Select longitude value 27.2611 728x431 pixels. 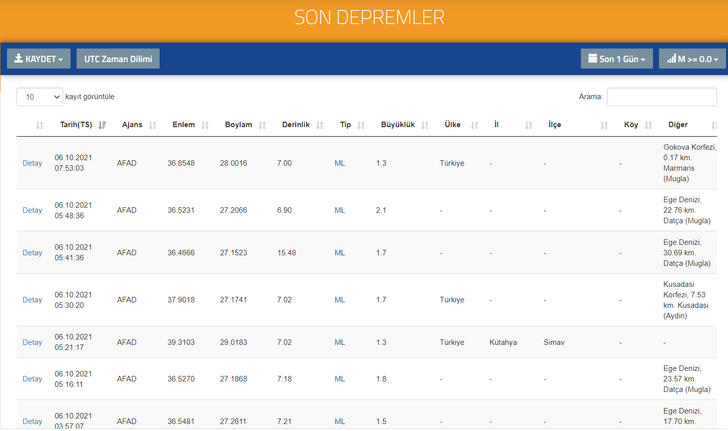click(x=234, y=421)
